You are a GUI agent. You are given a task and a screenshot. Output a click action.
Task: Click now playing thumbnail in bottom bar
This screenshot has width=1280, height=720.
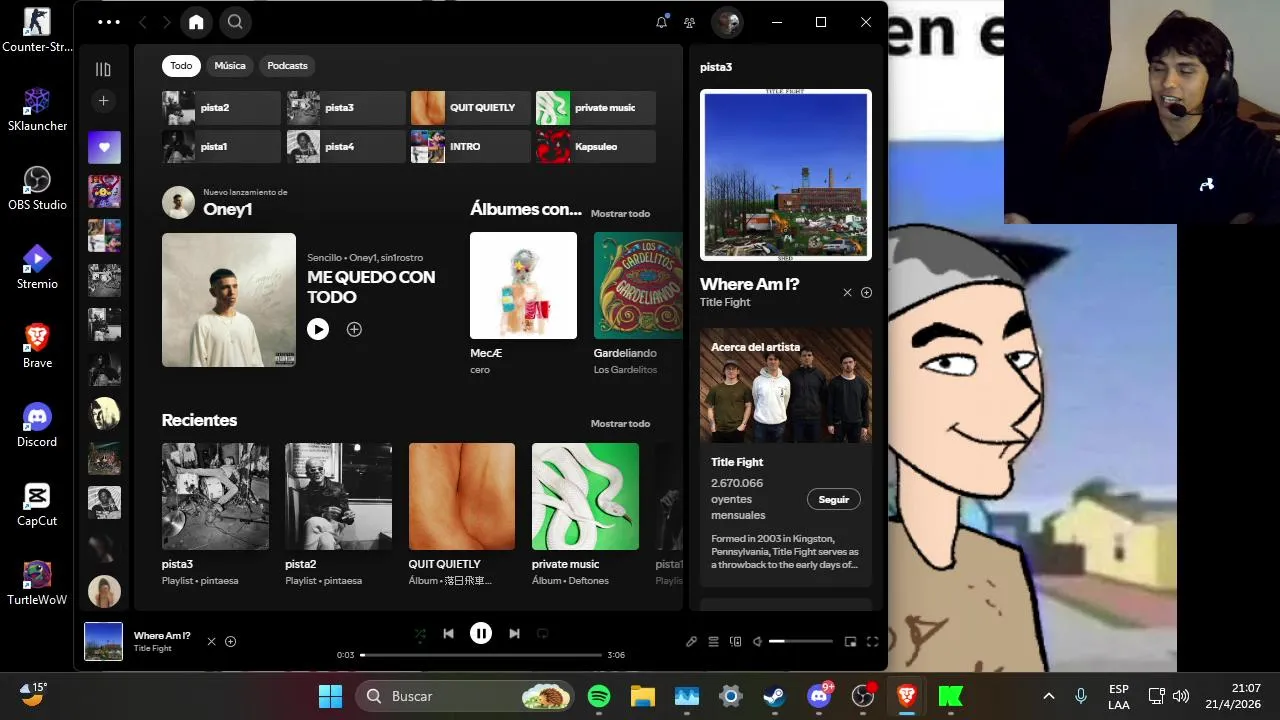coord(103,642)
